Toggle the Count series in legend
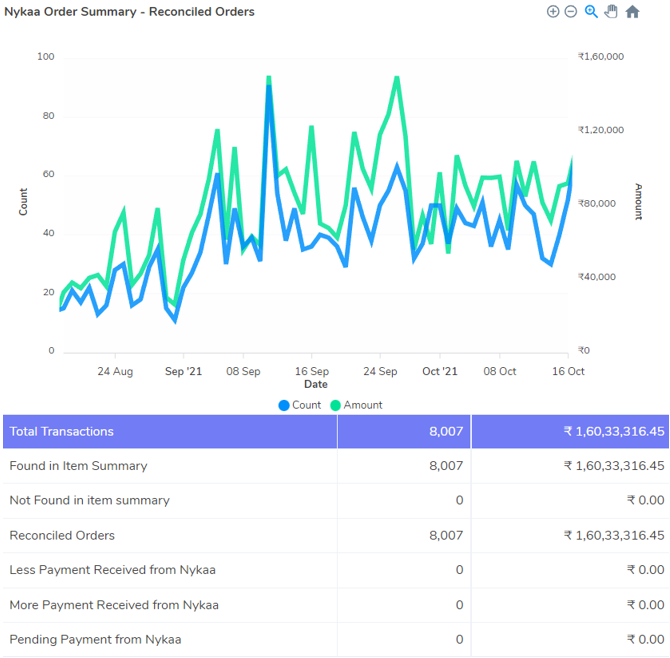The width and height of the screenshot is (670, 658). coord(300,405)
